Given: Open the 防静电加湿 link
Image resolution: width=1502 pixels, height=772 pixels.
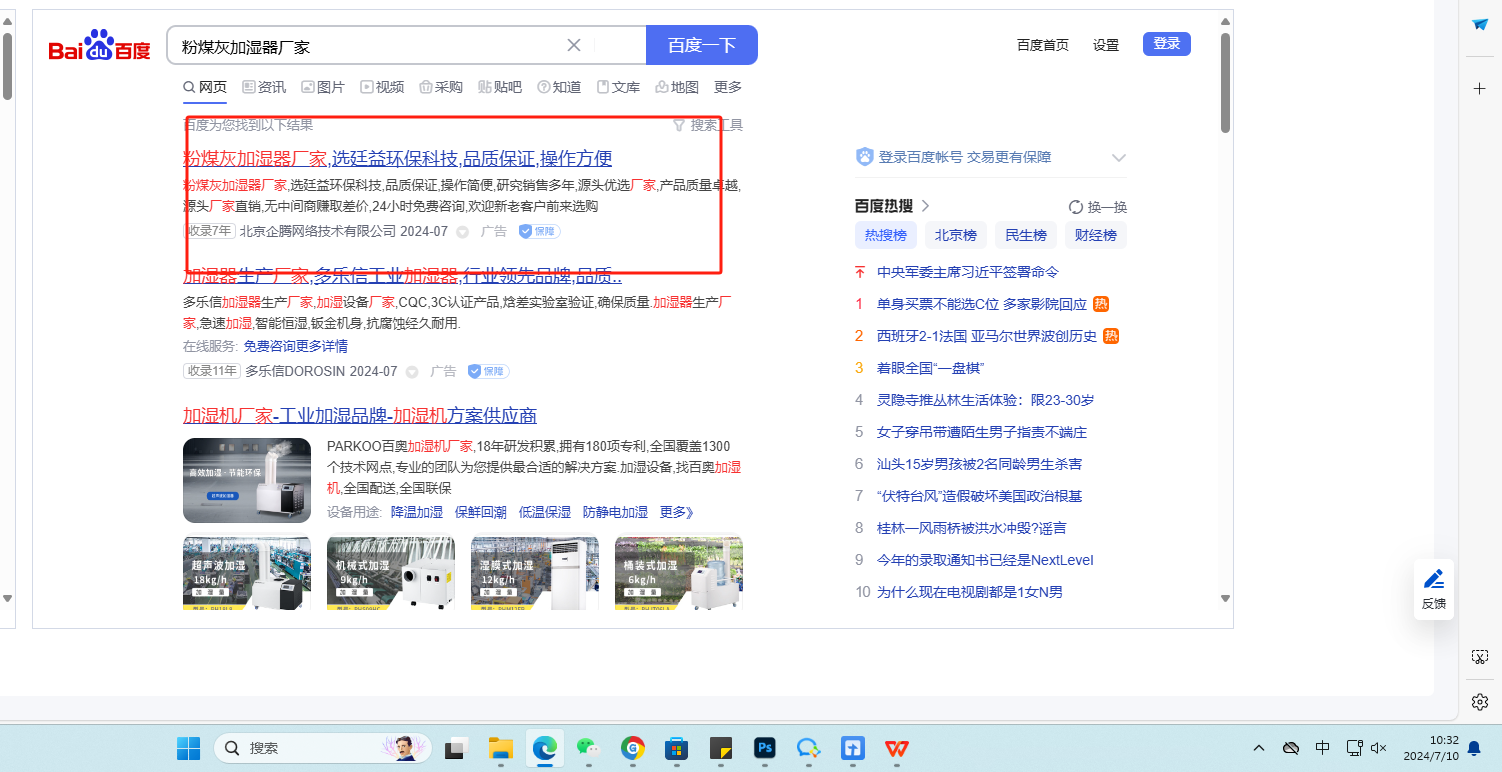Looking at the screenshot, I should click(x=615, y=512).
